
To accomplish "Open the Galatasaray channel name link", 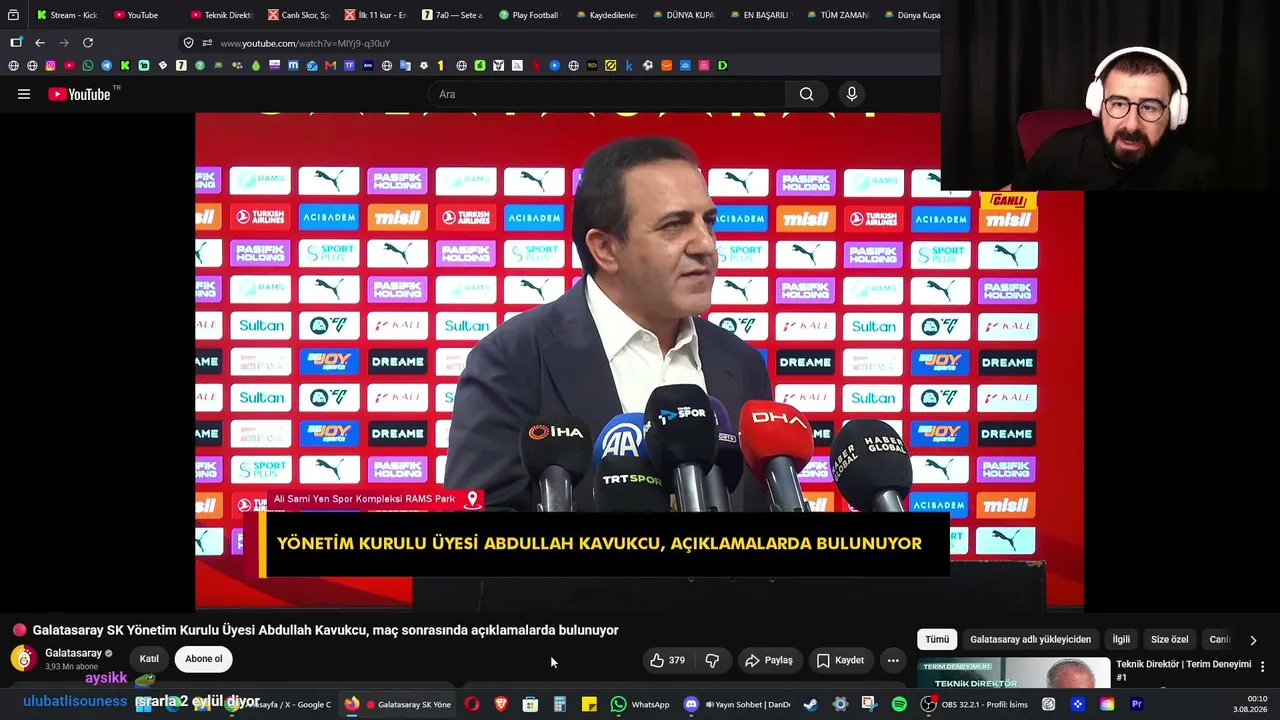I will coord(73,653).
